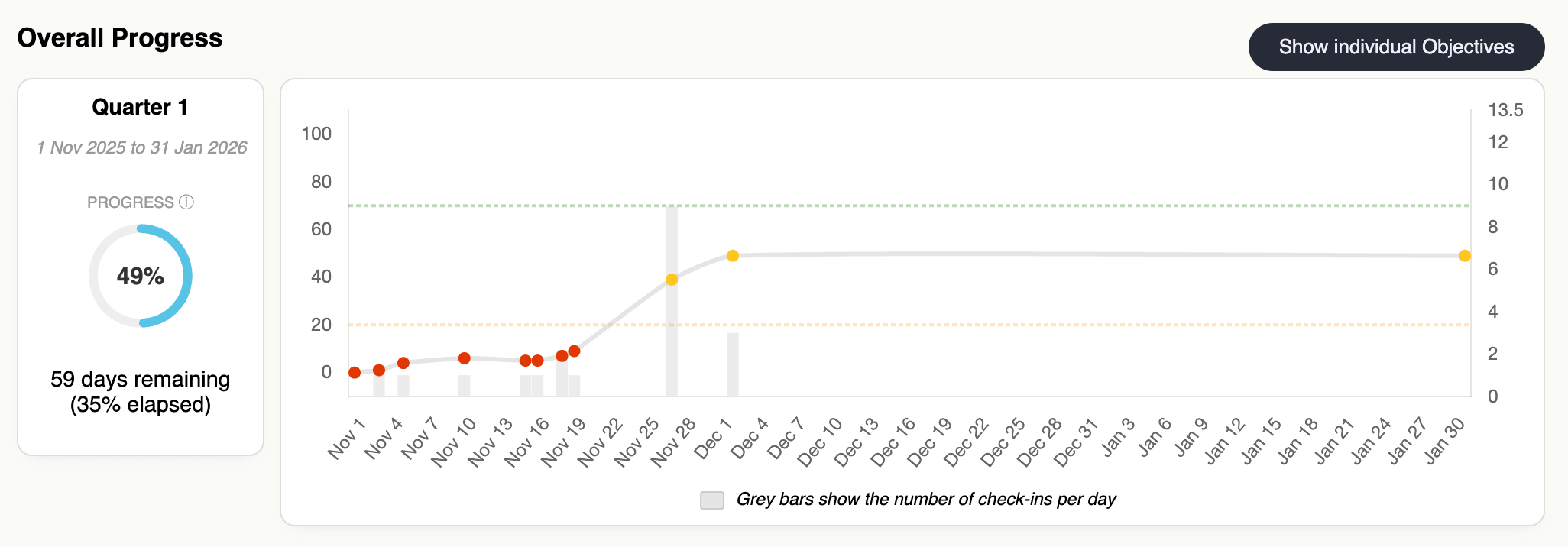Select the first red check-in dot on Nov 1

point(354,373)
